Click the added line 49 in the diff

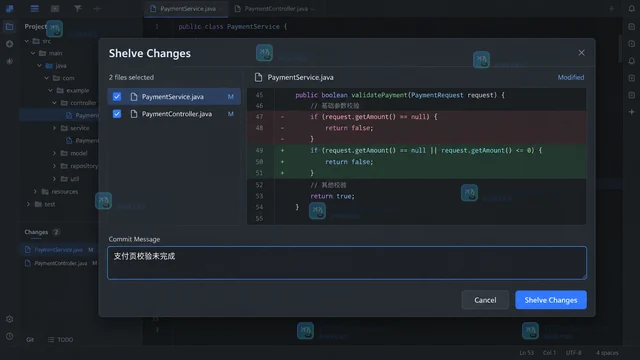417,150
